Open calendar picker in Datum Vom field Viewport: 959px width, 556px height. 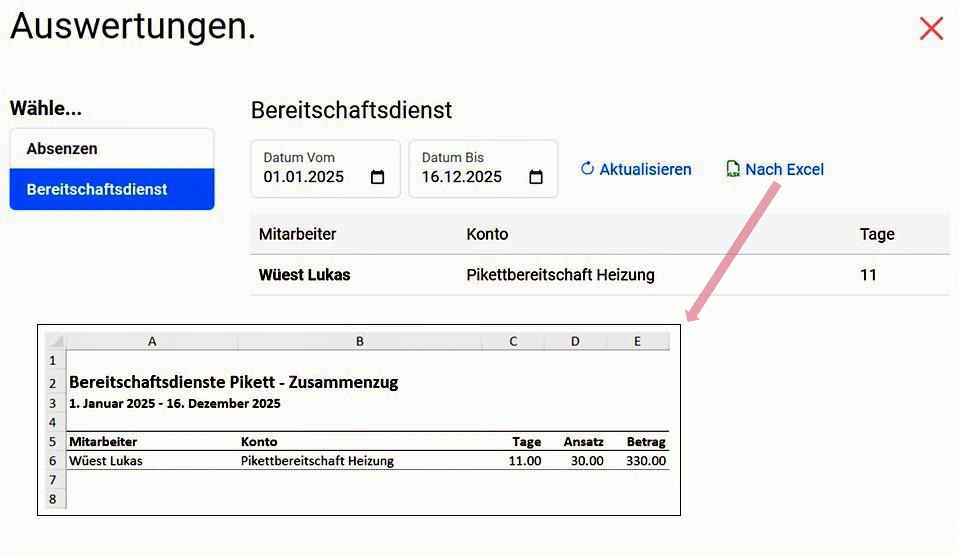pyautogui.click(x=377, y=178)
